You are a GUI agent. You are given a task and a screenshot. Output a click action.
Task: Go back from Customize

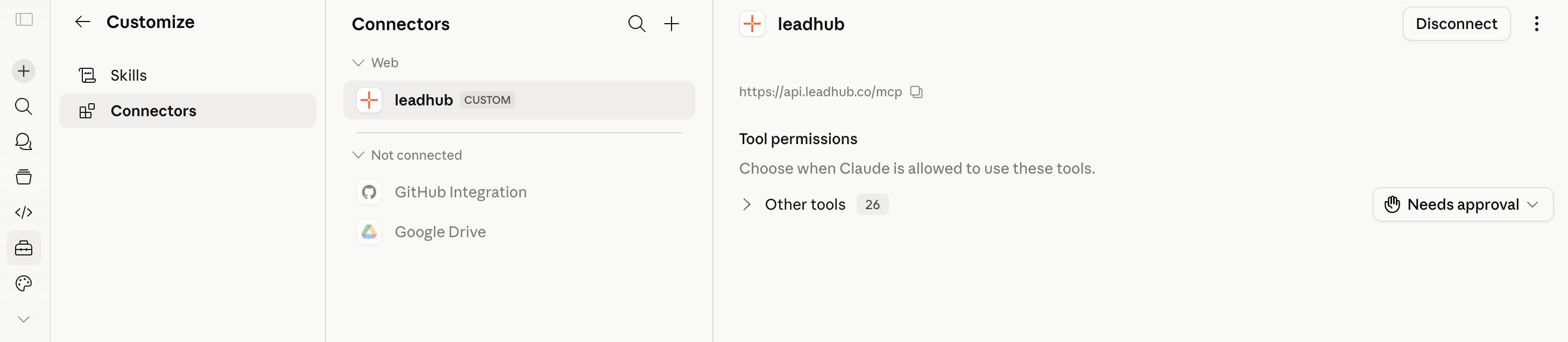tap(83, 22)
